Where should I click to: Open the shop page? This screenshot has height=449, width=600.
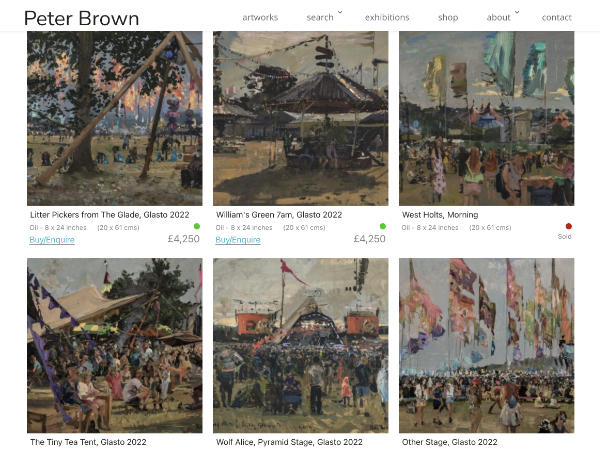pos(448,18)
